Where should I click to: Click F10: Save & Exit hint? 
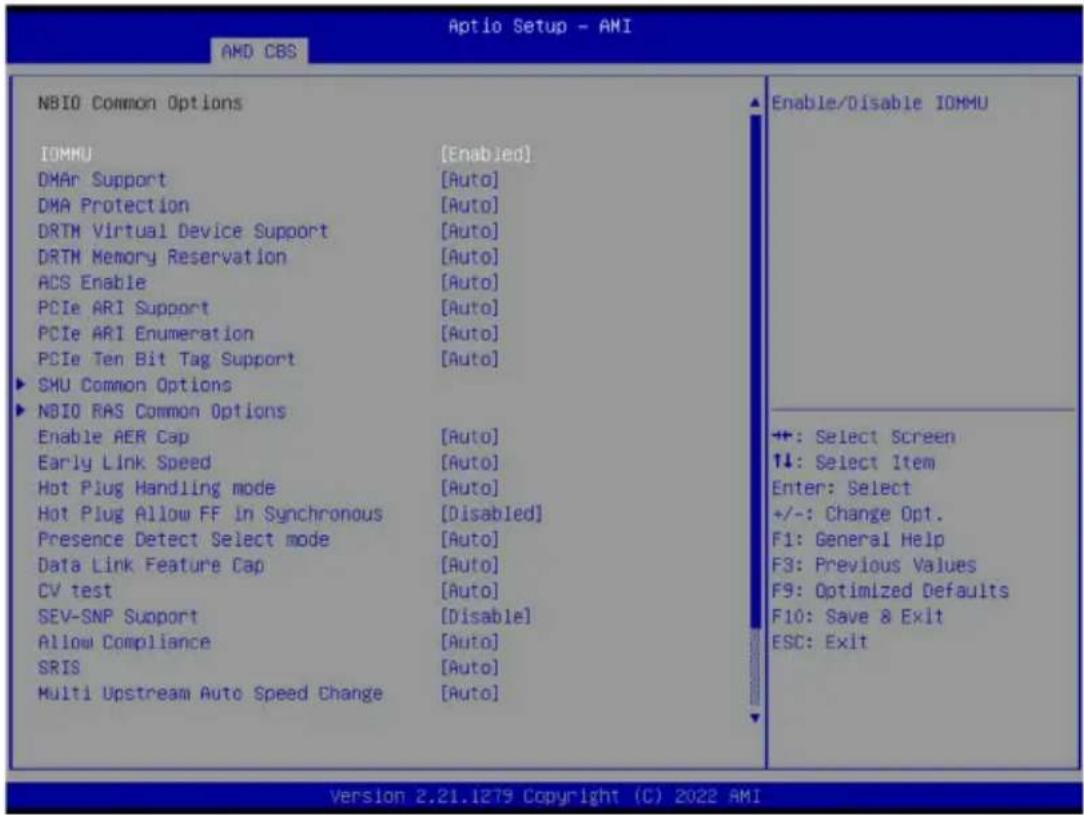pyautogui.click(x=858, y=617)
